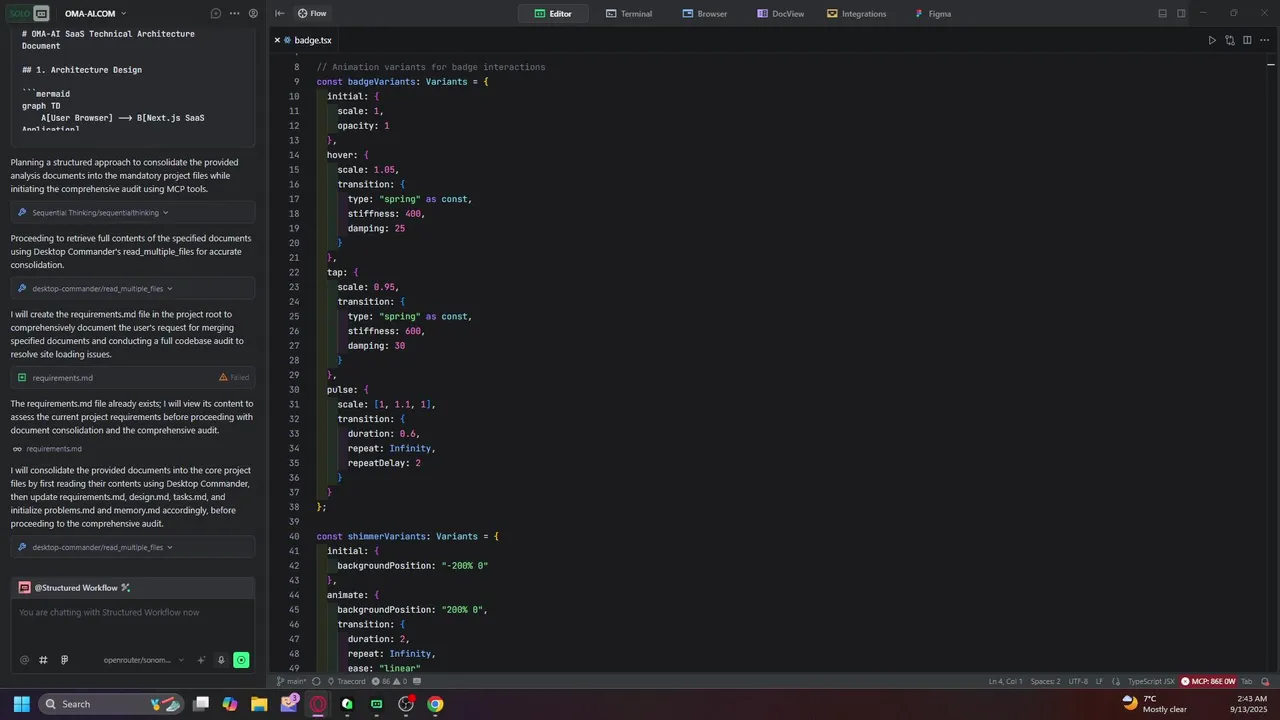1280x720 pixels.
Task: Click the sparkle enhance-prompt icon
Action: pos(201,660)
